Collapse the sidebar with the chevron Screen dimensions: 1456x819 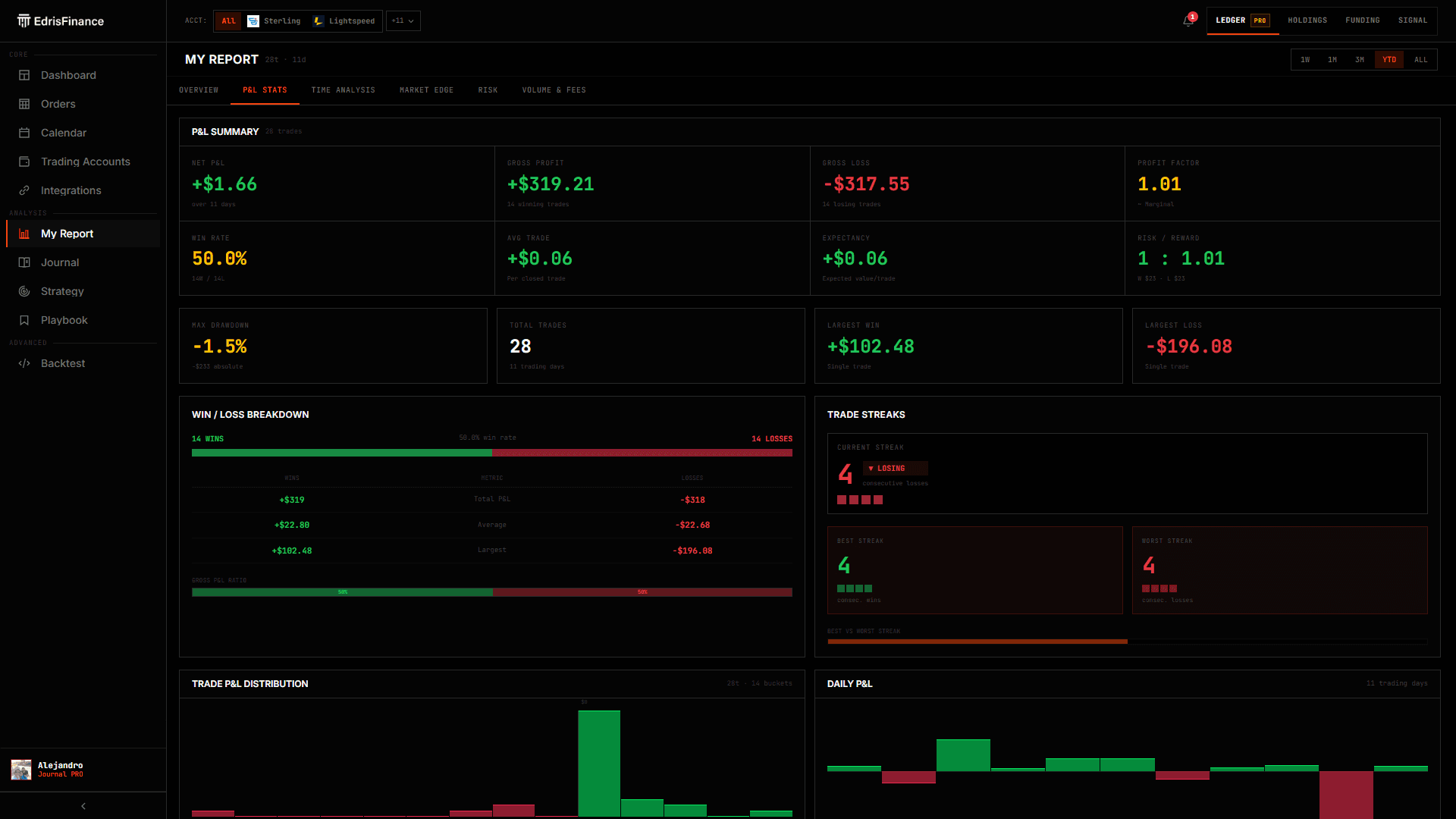coord(83,806)
